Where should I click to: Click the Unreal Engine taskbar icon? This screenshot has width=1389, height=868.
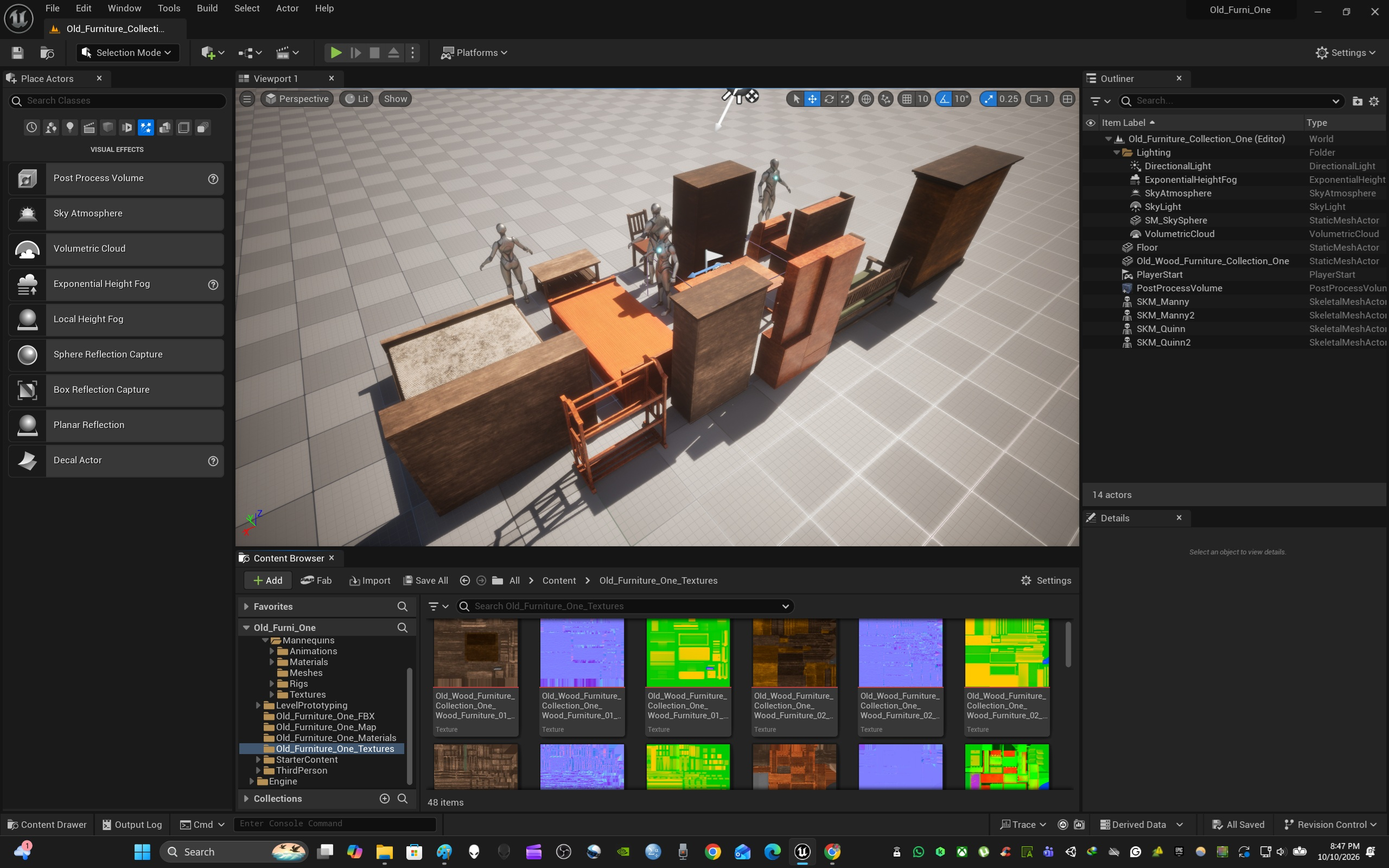click(x=802, y=851)
